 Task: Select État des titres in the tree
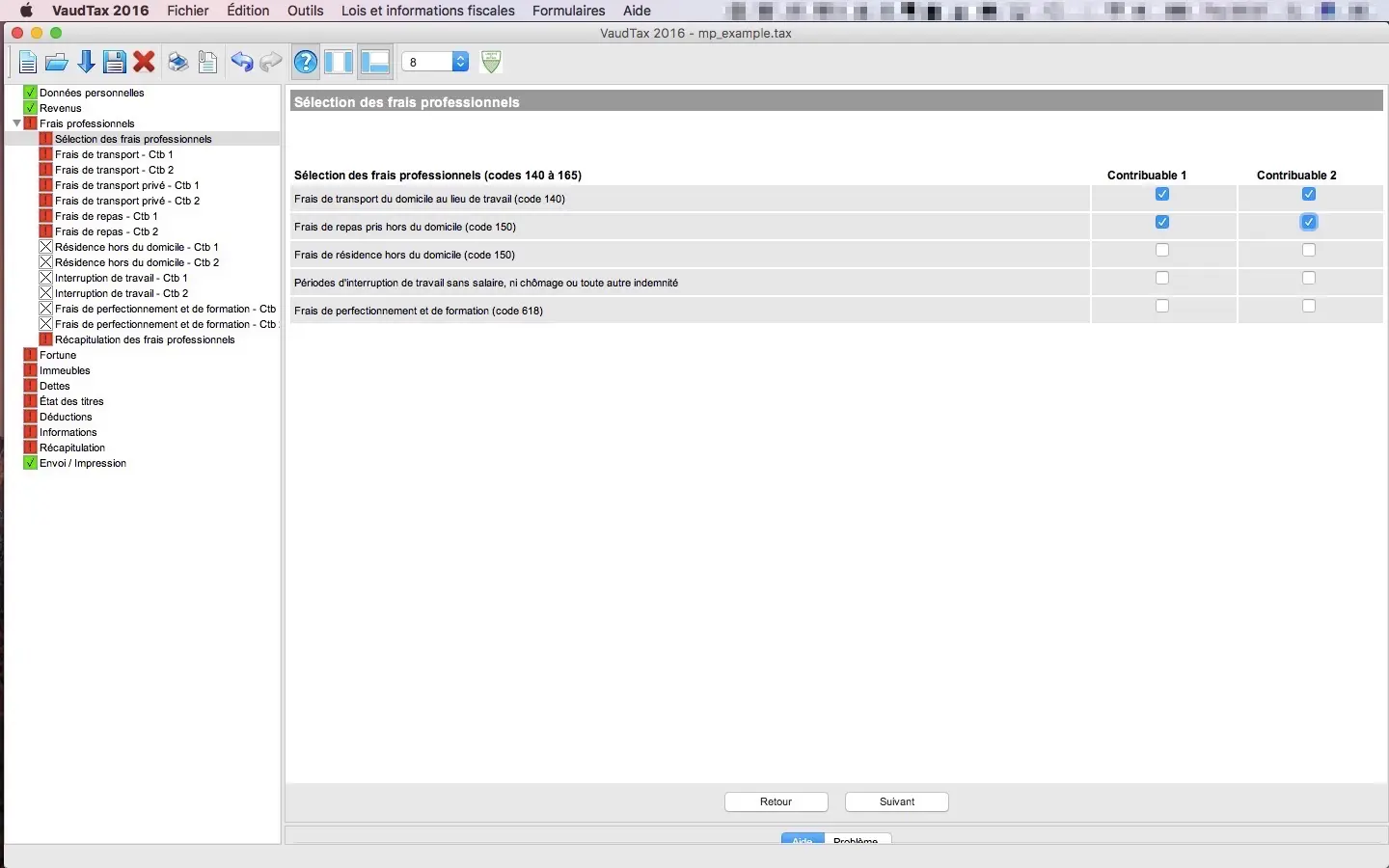point(71,401)
